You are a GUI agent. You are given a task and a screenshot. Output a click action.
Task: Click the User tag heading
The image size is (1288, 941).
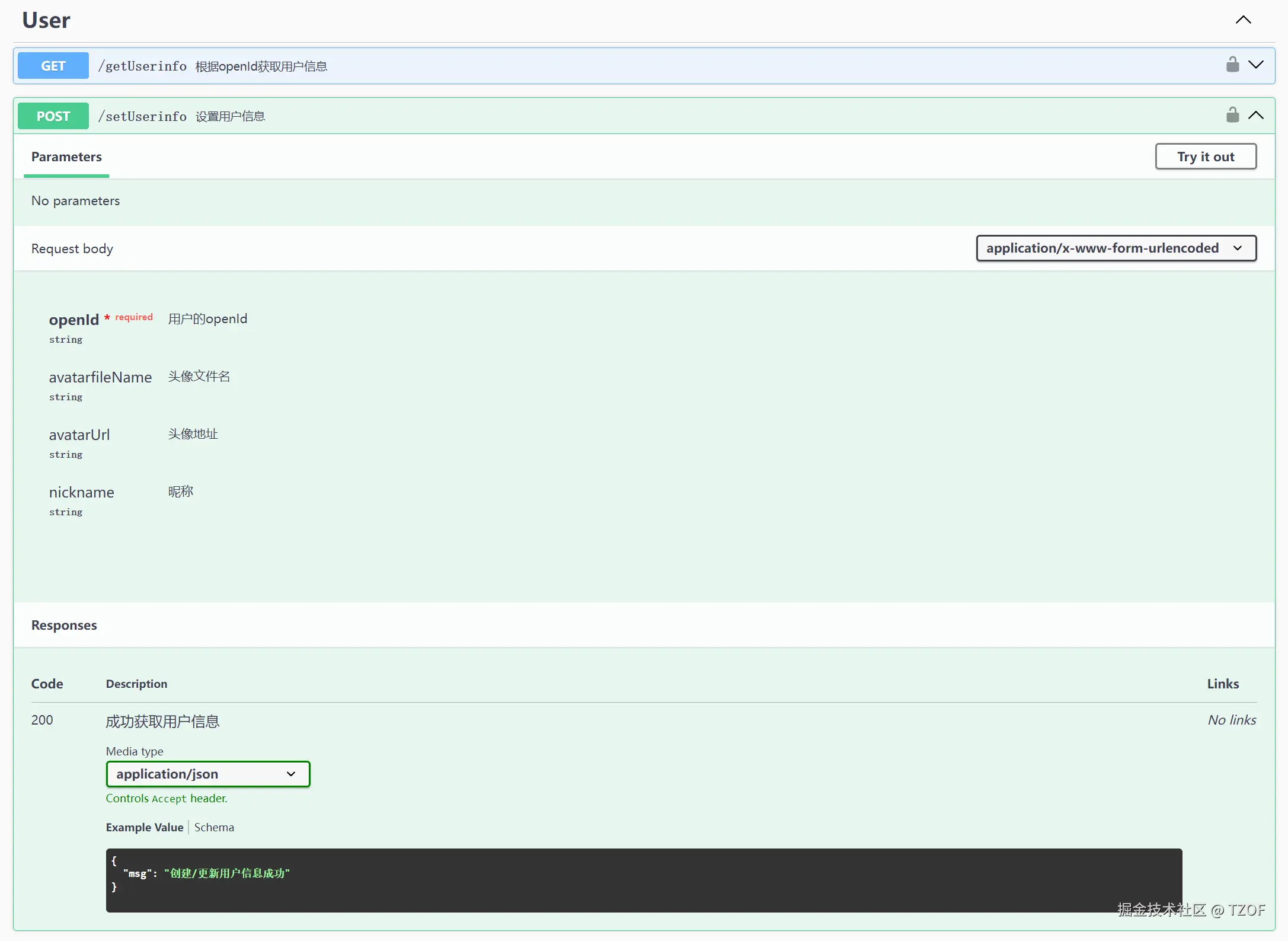click(46, 20)
